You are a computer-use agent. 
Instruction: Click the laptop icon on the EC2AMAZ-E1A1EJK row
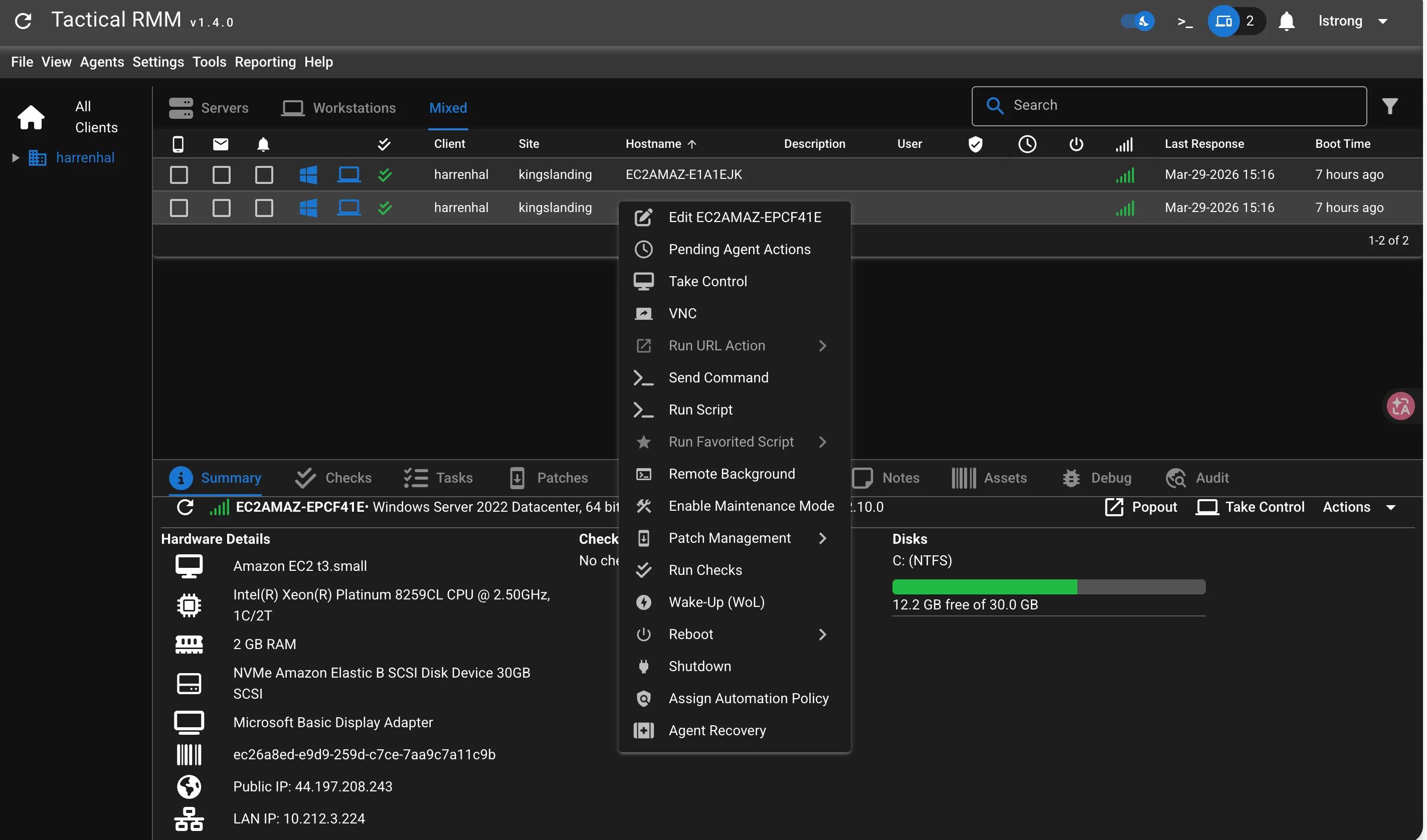coord(349,174)
